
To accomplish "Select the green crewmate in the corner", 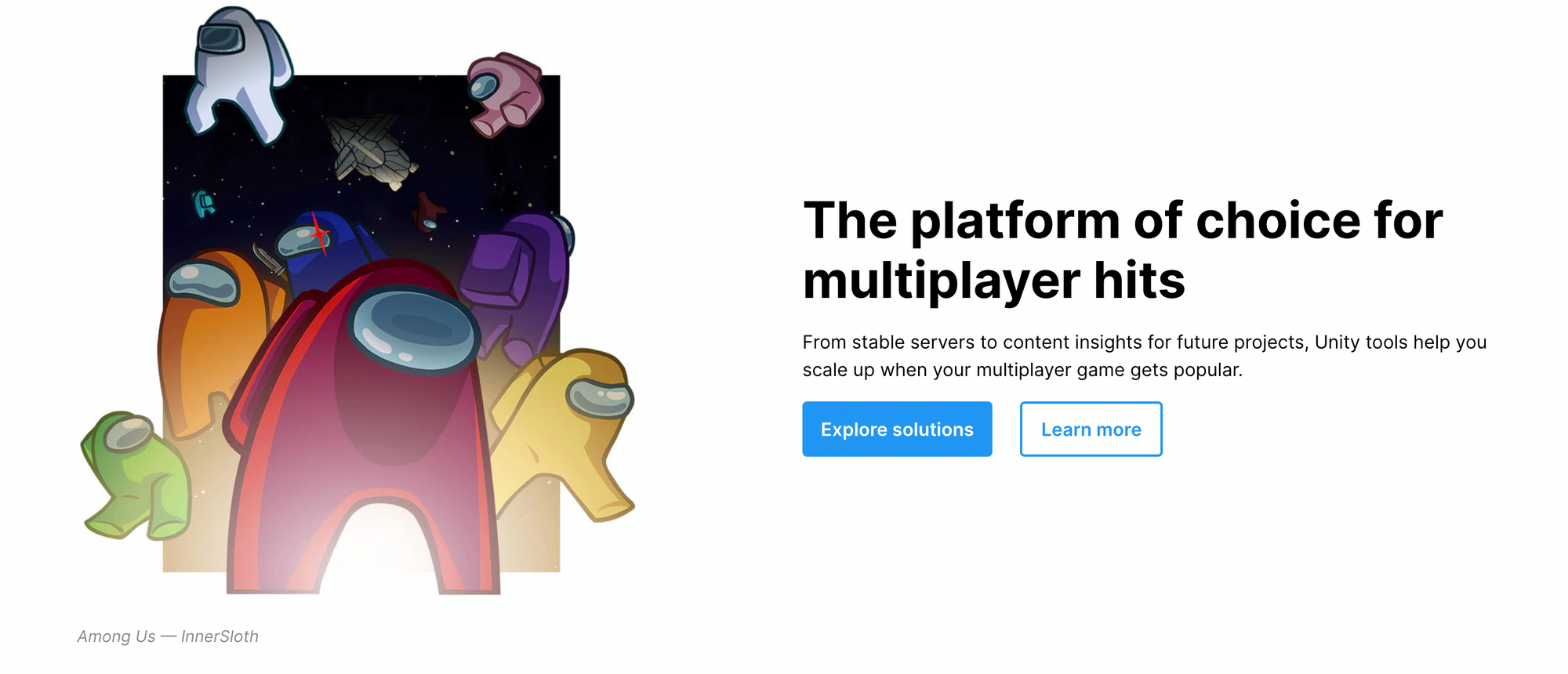I will 136,477.
